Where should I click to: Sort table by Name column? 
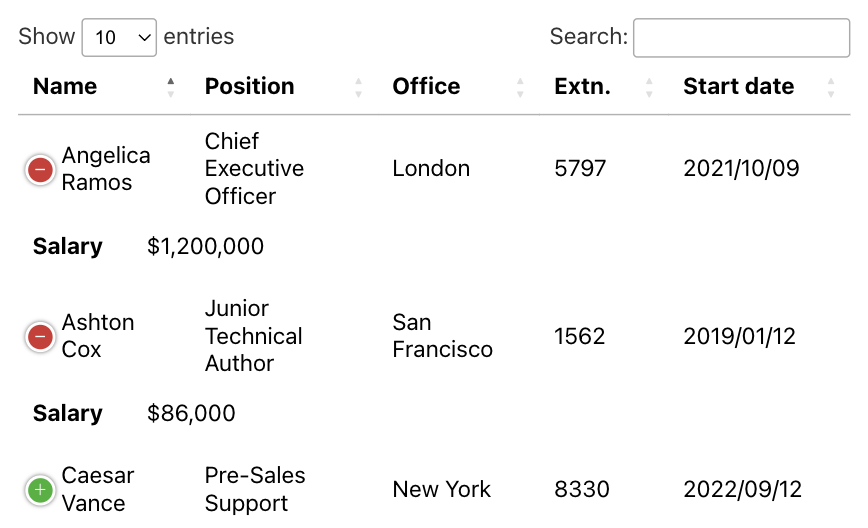65,86
